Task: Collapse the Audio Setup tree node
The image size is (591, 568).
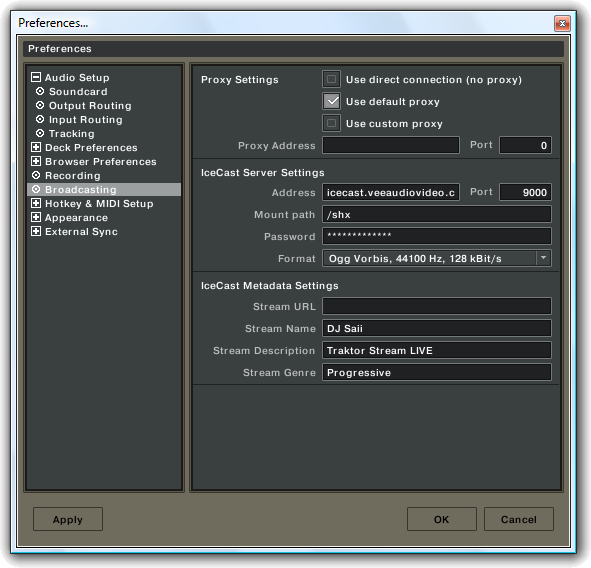Action: click(36, 77)
